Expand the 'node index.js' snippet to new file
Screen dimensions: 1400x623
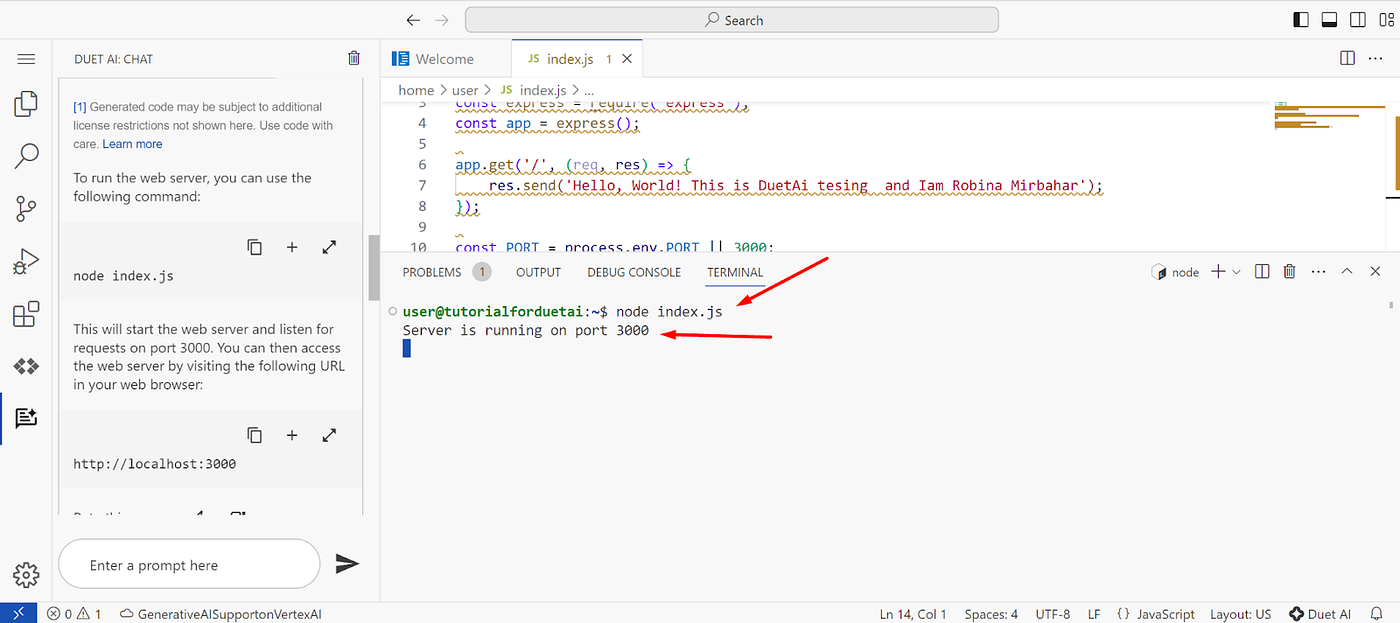tap(329, 247)
